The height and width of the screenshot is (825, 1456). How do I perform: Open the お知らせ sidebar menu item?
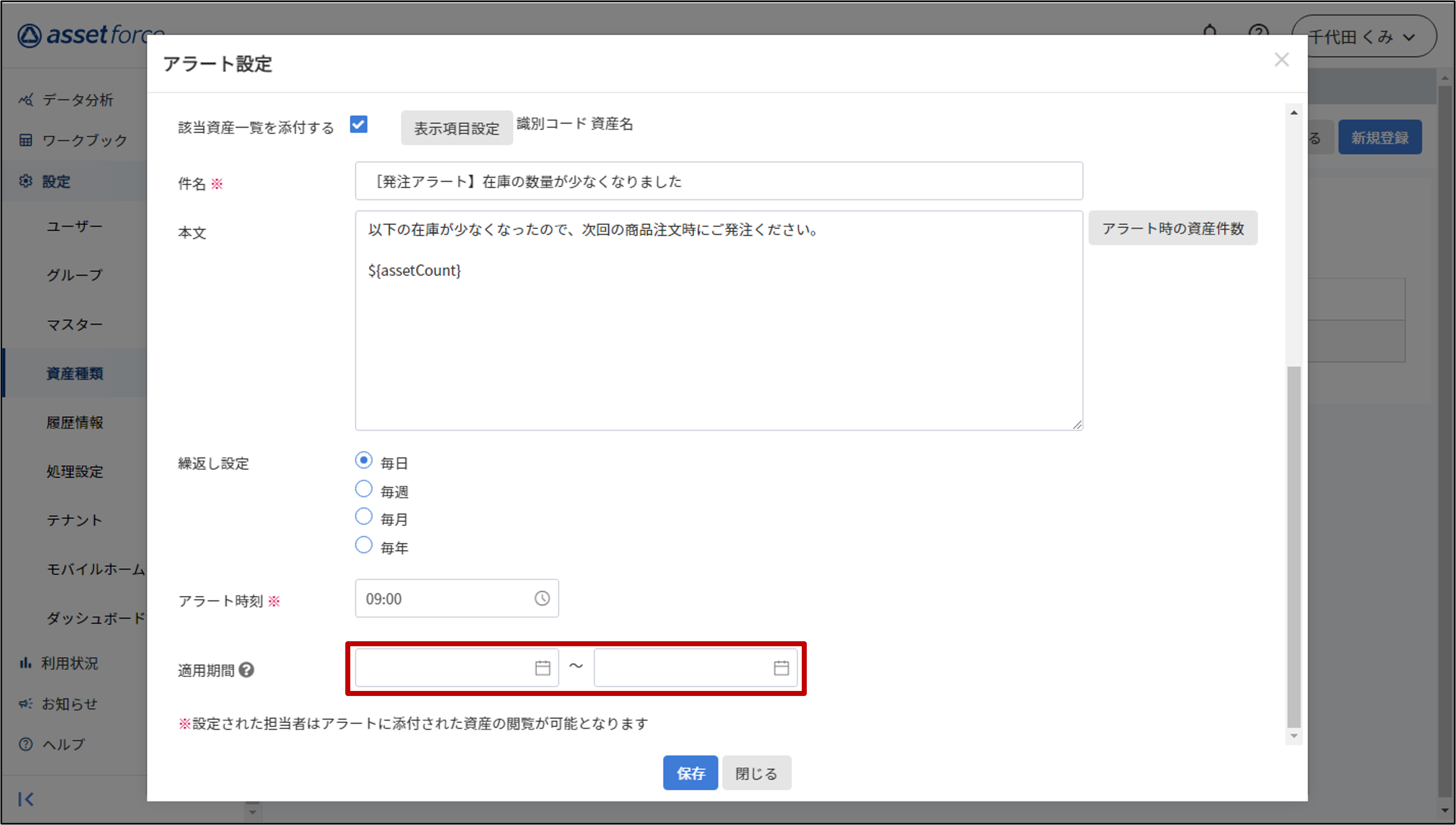pyautogui.click(x=69, y=704)
